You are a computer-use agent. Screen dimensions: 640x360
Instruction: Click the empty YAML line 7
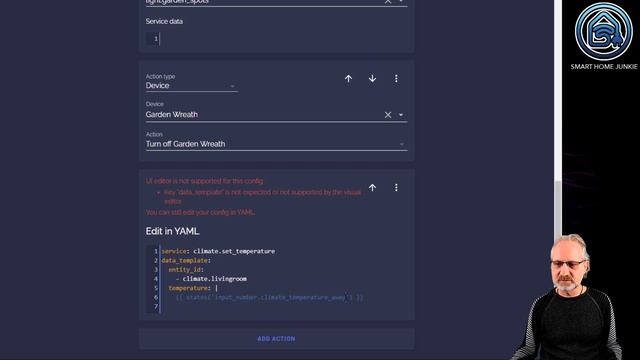pos(282,307)
